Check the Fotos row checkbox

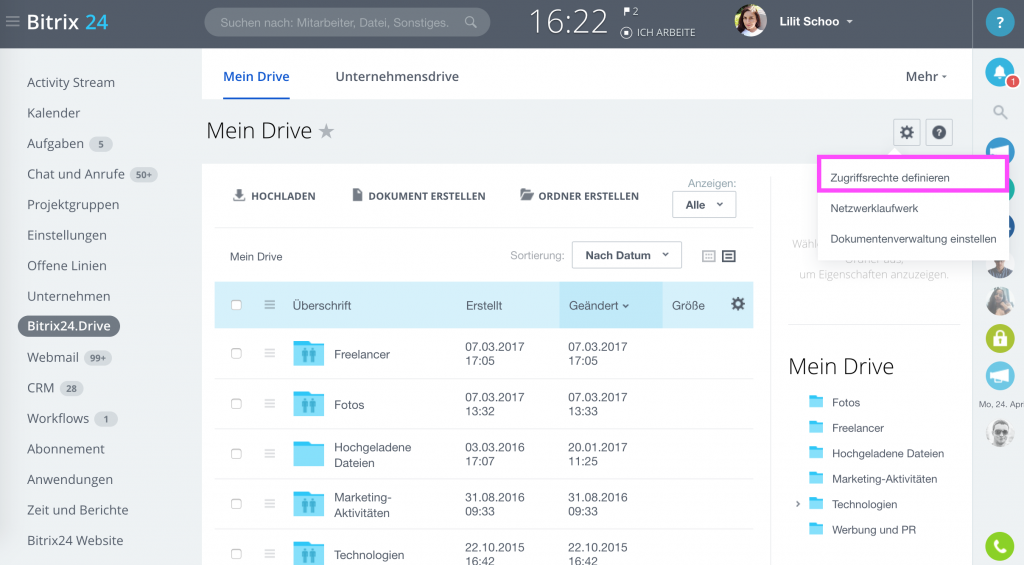pyautogui.click(x=236, y=404)
